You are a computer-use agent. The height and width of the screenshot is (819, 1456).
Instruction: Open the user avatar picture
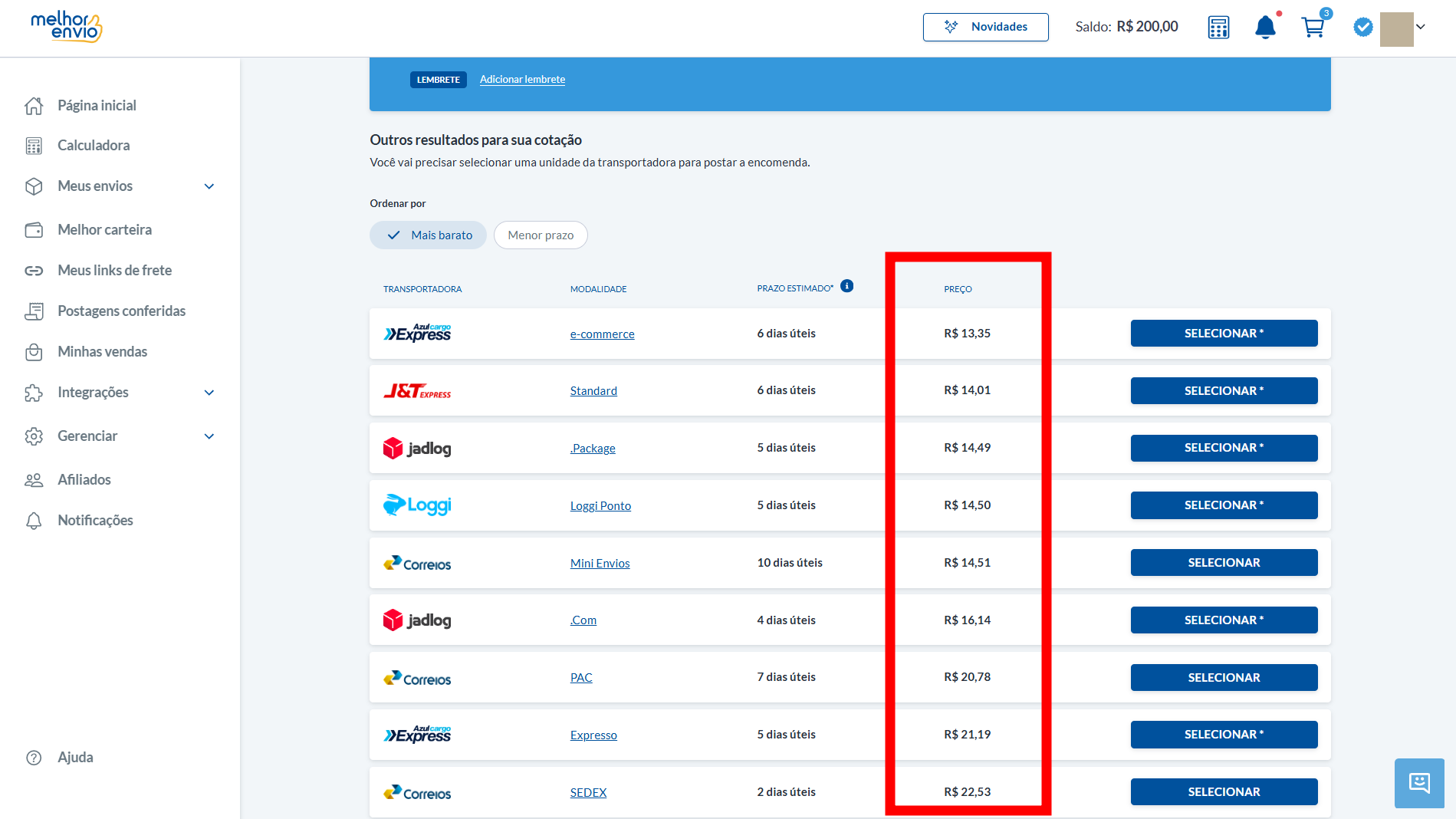(x=1396, y=29)
